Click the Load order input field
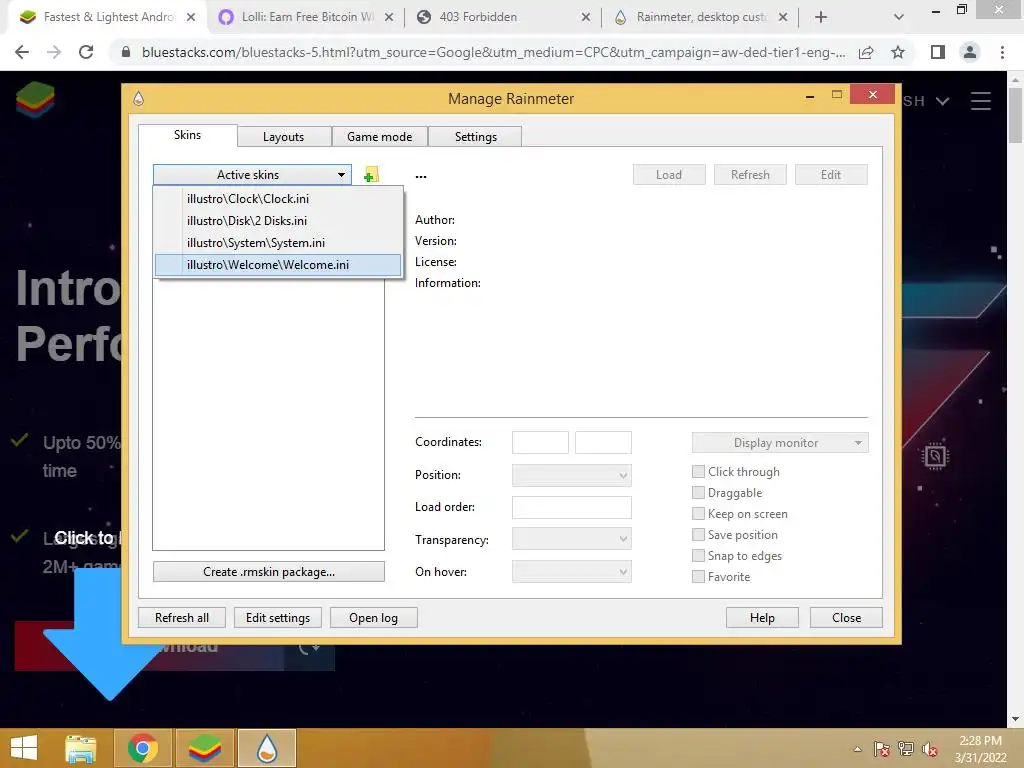Viewport: 1024px width, 768px height. [x=571, y=507]
